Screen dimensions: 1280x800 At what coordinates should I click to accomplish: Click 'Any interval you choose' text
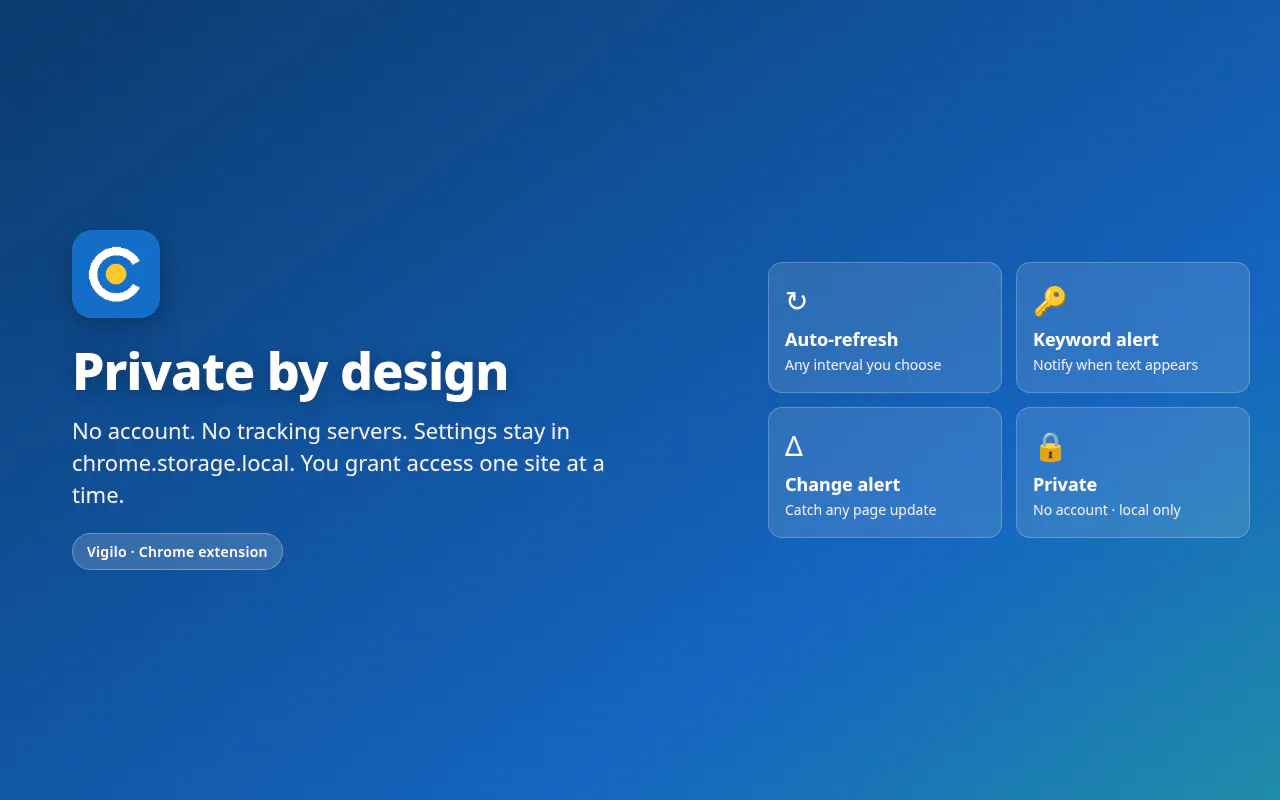pos(863,365)
